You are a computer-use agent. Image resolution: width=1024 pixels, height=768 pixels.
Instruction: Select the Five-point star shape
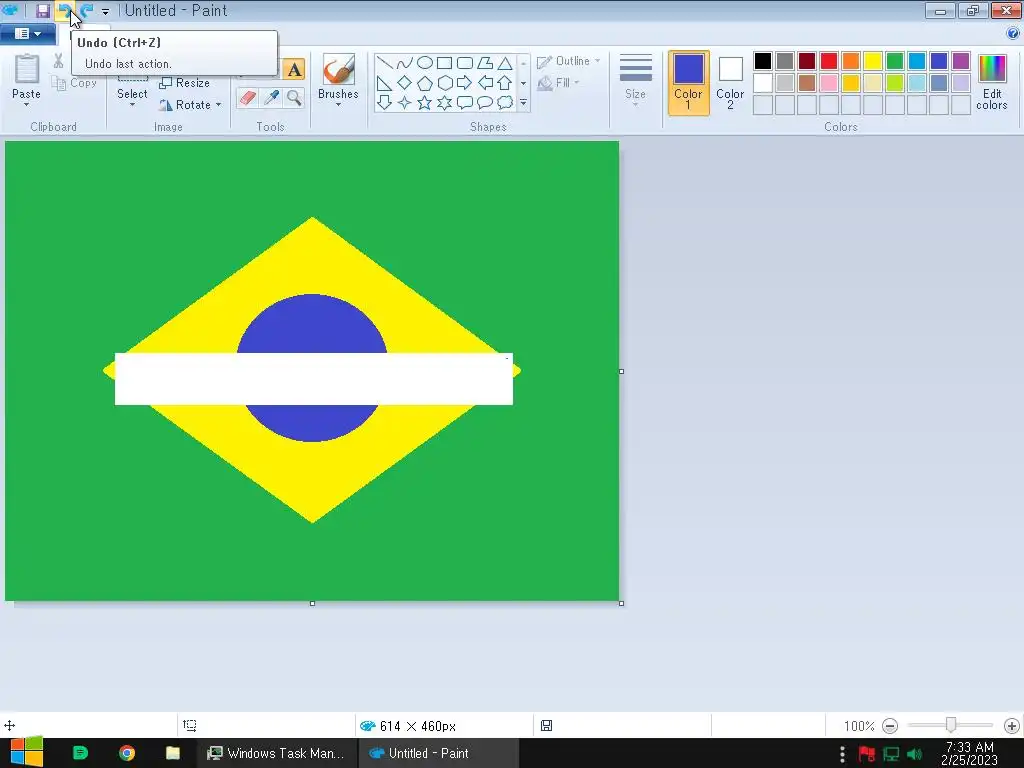coord(424,103)
